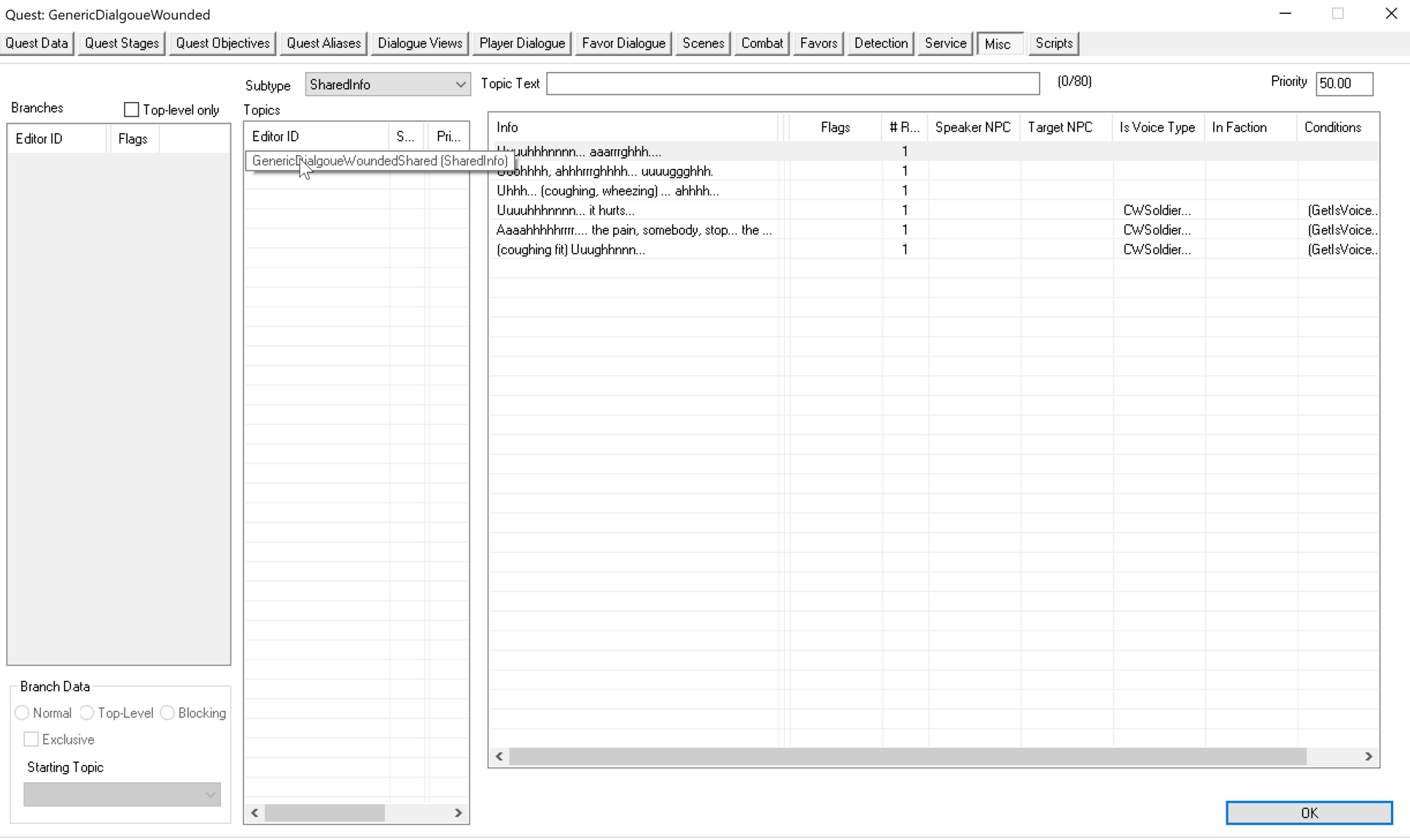
Task: Open the Subtype SharedInfo dropdown
Action: coord(387,84)
